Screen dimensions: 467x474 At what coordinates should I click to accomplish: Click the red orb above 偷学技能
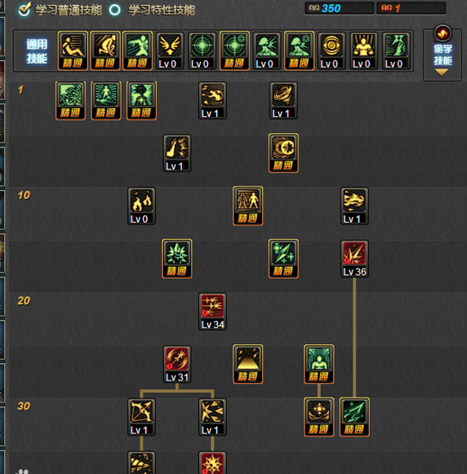click(442, 33)
